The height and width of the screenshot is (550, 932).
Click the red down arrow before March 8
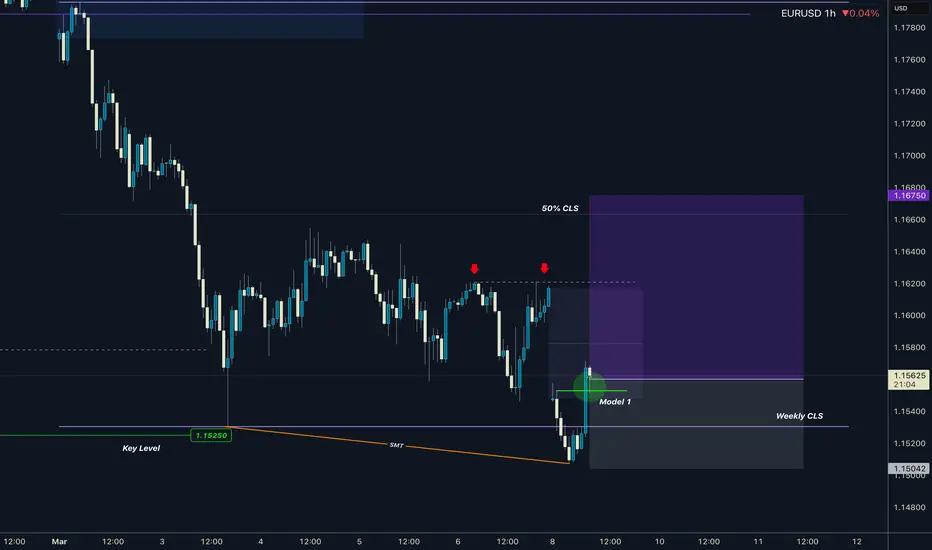point(544,268)
